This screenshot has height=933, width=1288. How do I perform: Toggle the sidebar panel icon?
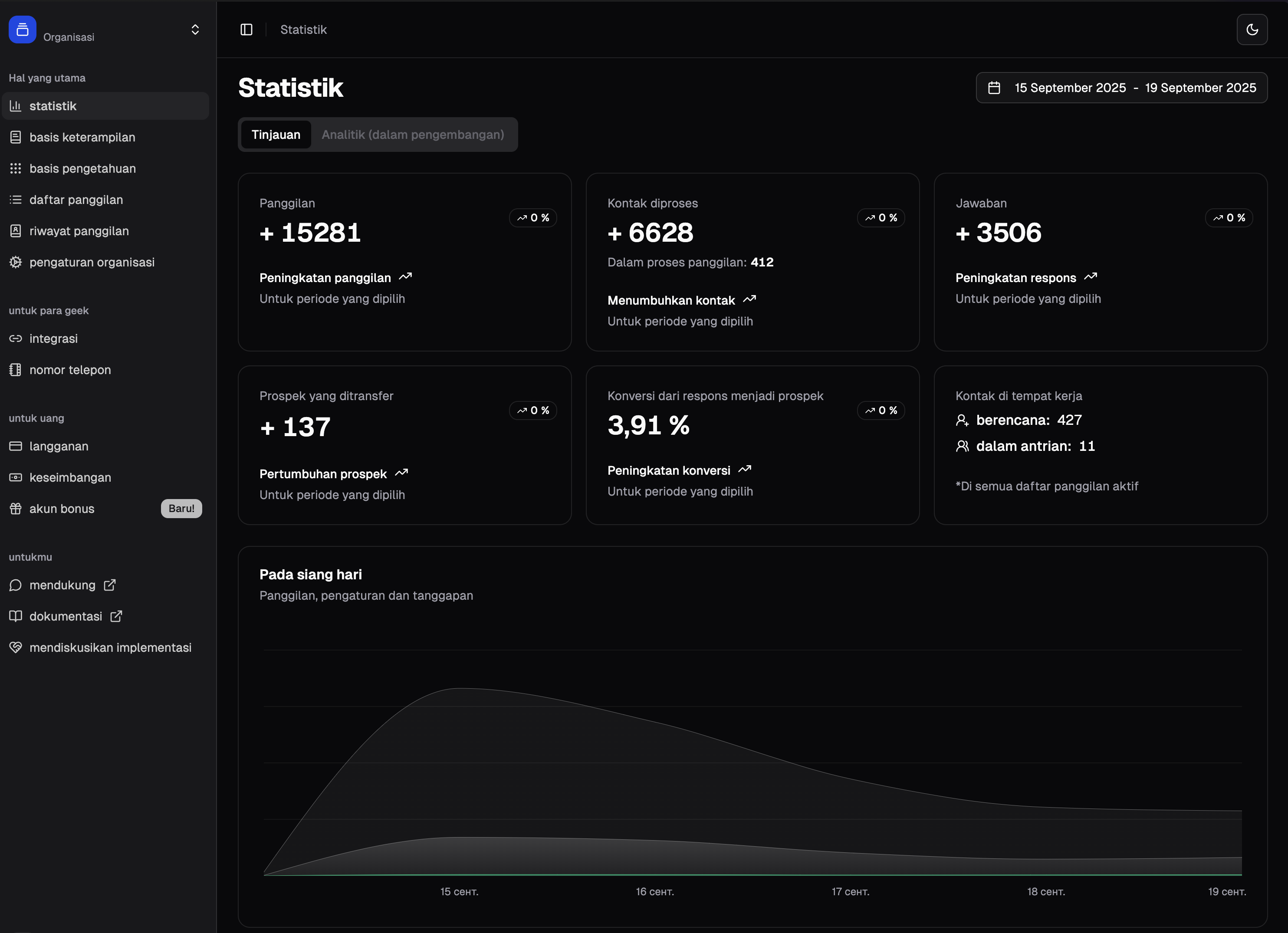click(246, 30)
